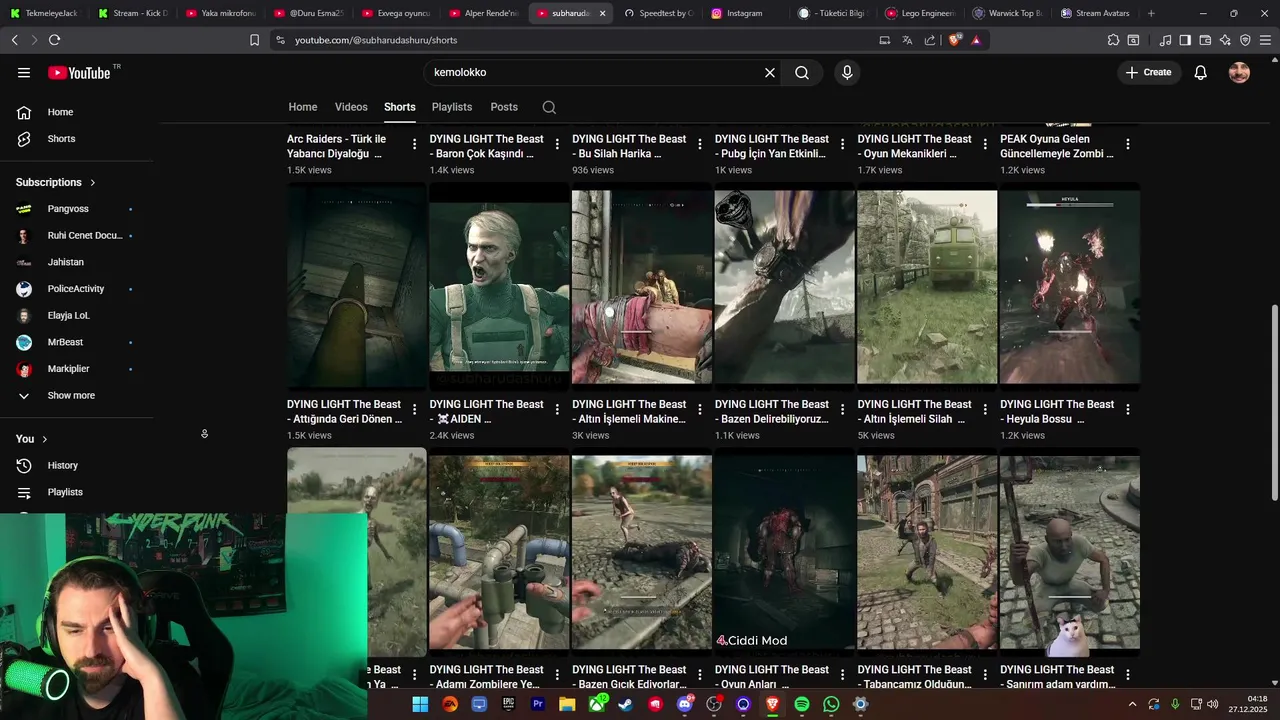Open the music note playlist icon
The width and height of the screenshot is (1280, 720).
[x=1165, y=40]
